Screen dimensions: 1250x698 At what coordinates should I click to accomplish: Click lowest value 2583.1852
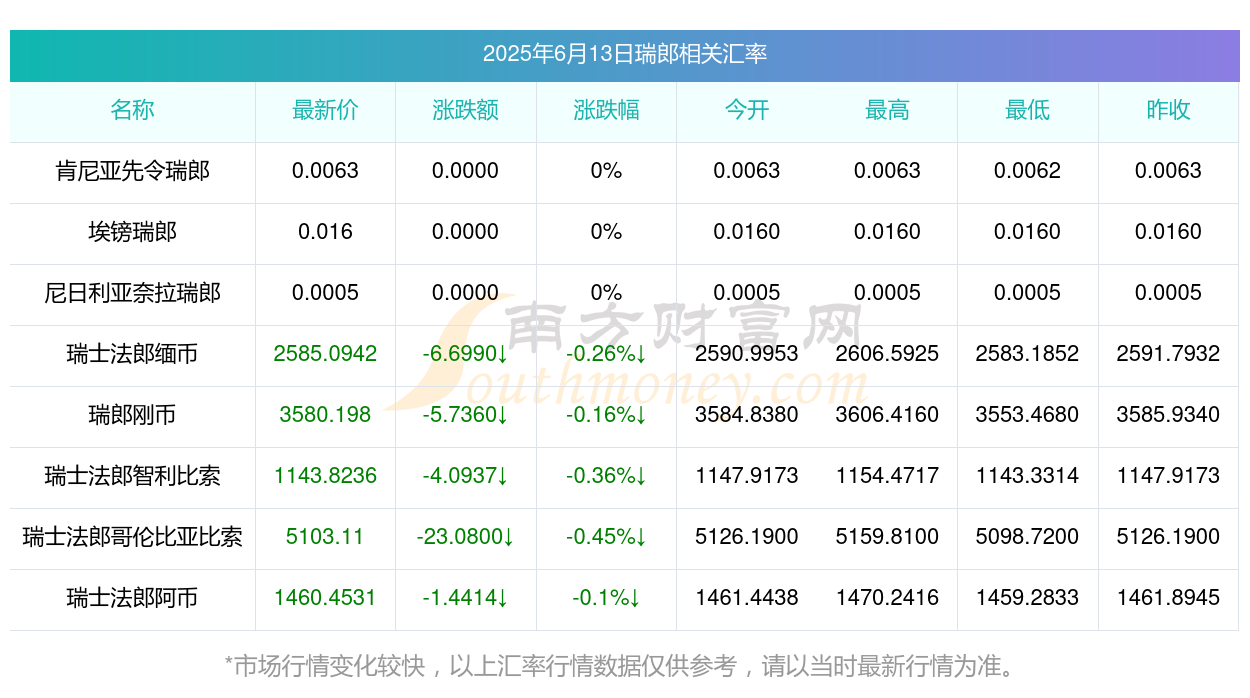(1028, 354)
